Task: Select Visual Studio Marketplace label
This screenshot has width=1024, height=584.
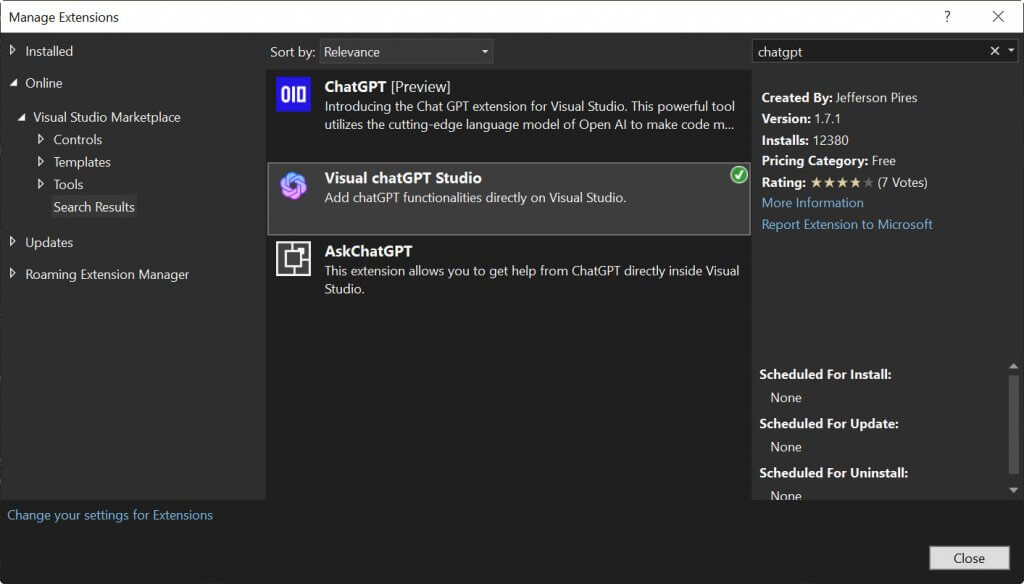Action: (106, 117)
